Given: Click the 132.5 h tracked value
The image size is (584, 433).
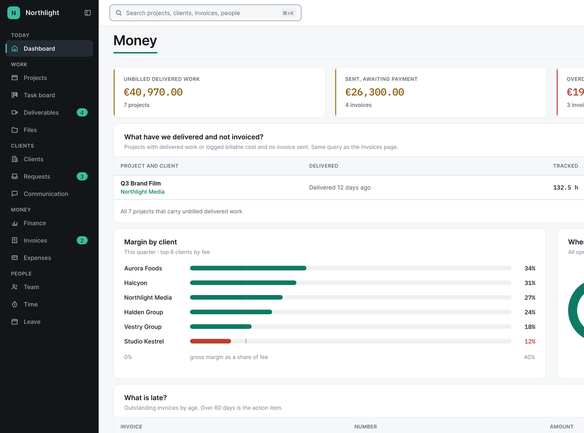Looking at the screenshot, I should 565,188.
